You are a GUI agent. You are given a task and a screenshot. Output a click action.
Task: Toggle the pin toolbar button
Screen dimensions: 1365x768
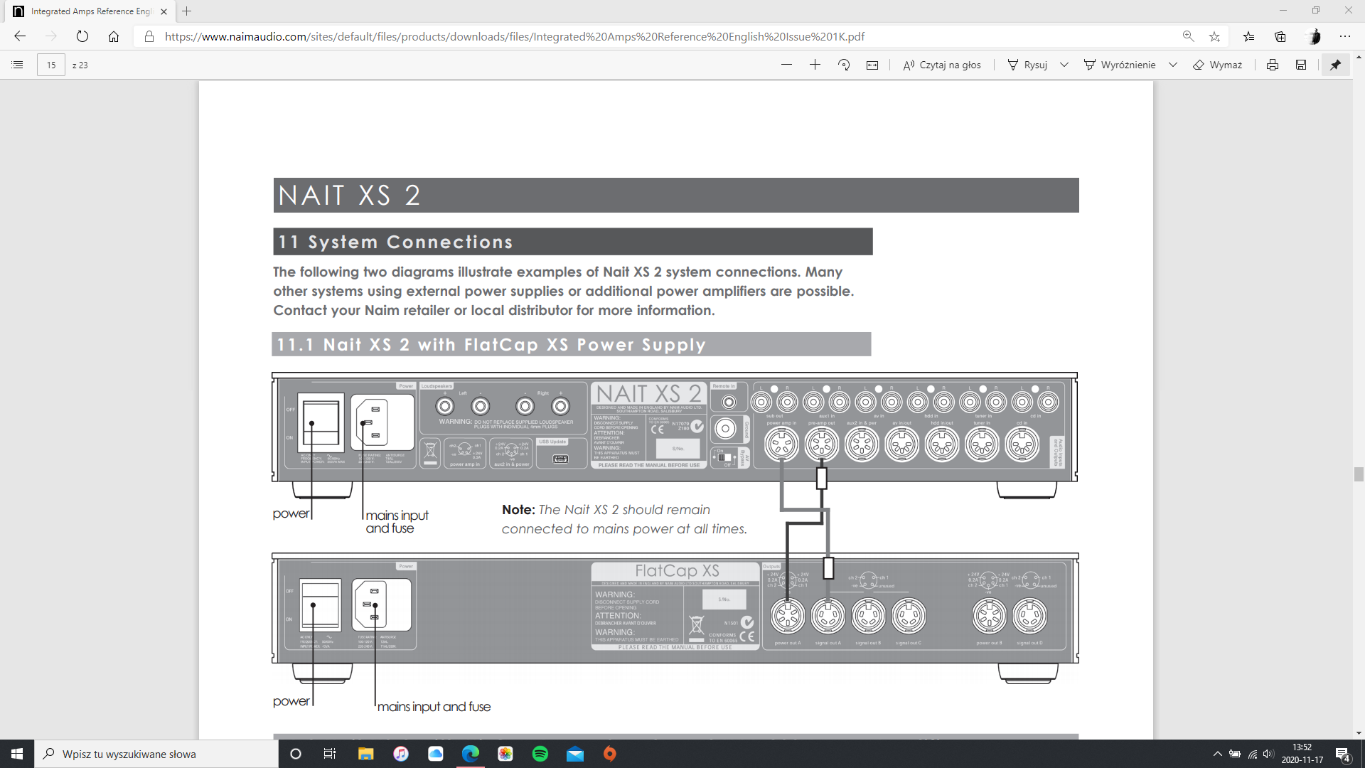(1335, 65)
